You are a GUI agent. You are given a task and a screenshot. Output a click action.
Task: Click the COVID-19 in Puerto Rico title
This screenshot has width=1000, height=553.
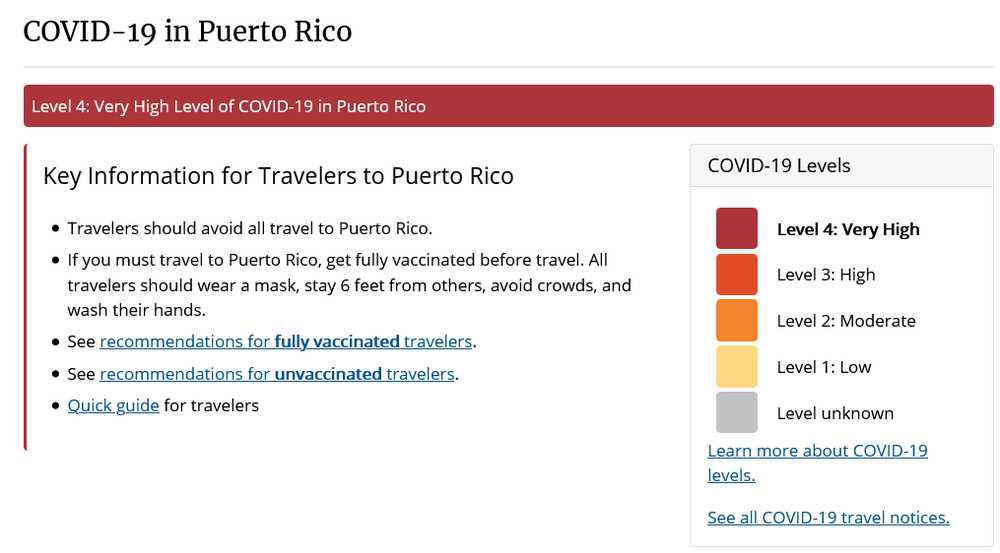tap(188, 31)
